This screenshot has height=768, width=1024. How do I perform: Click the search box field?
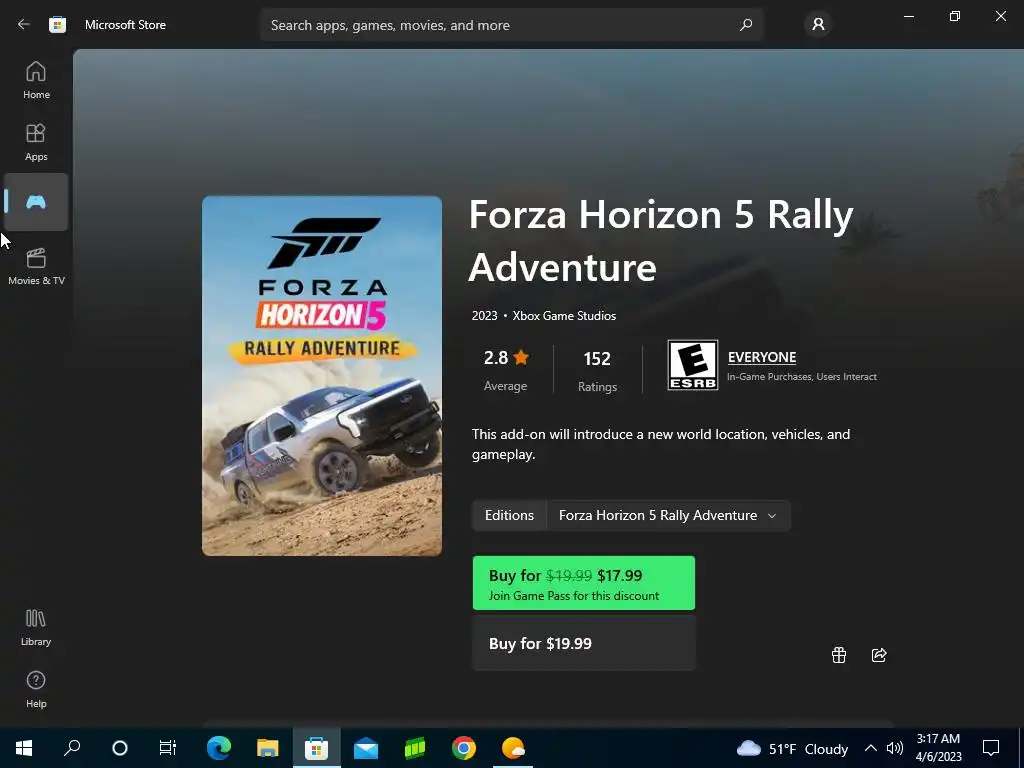tap(512, 25)
